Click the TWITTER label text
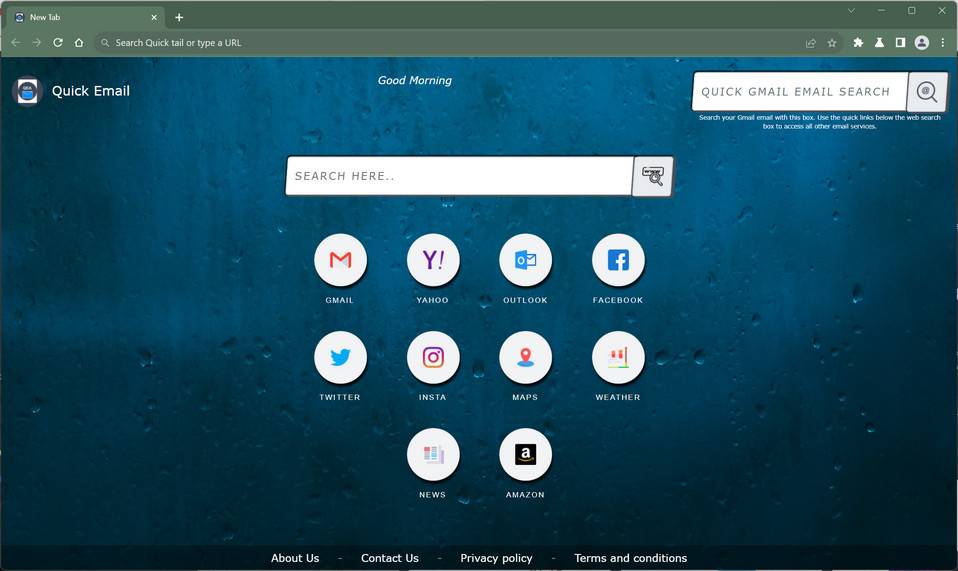 [340, 397]
